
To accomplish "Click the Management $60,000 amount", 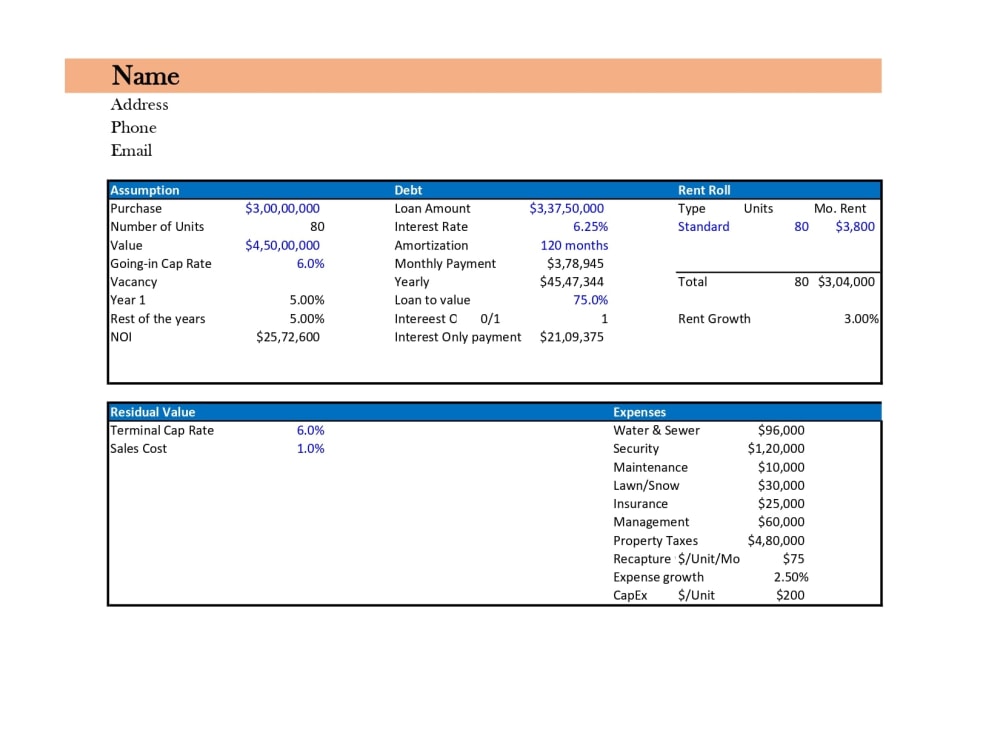I will coord(781,522).
